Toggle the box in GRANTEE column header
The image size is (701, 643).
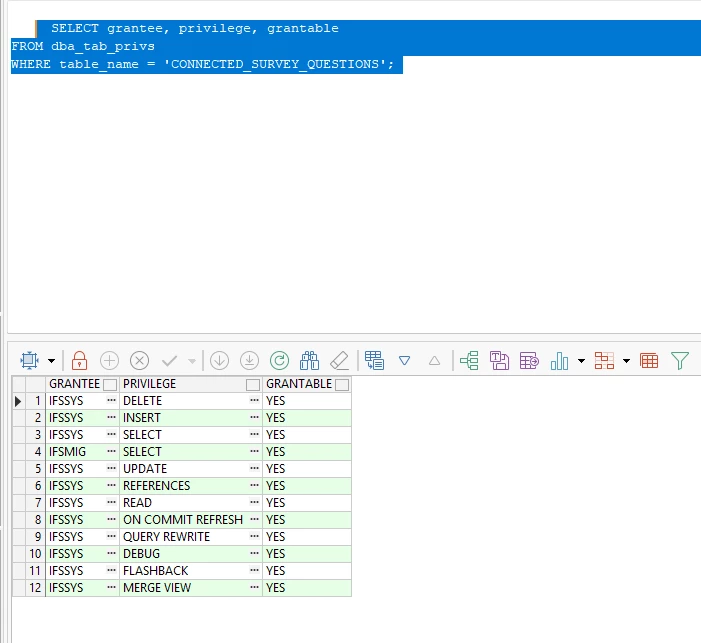pos(110,385)
